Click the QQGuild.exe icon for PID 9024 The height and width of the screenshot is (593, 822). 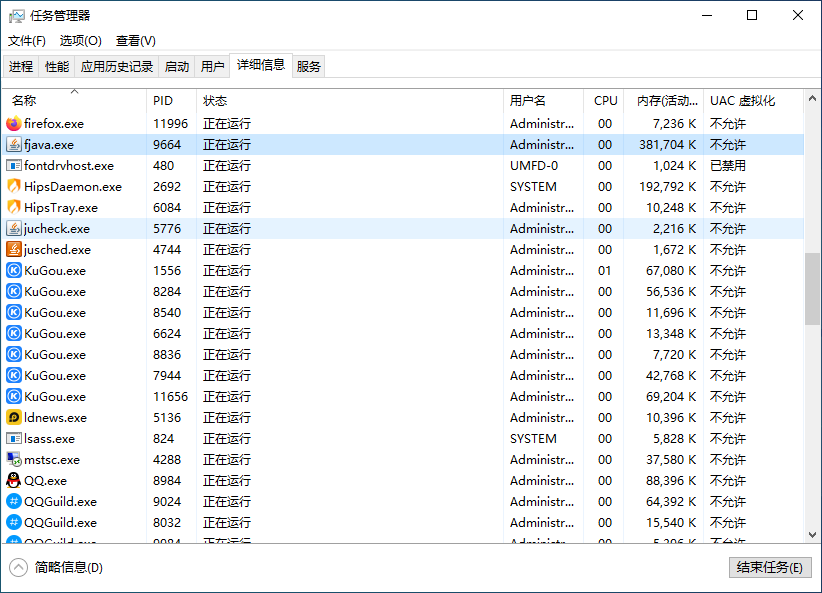tap(14, 501)
